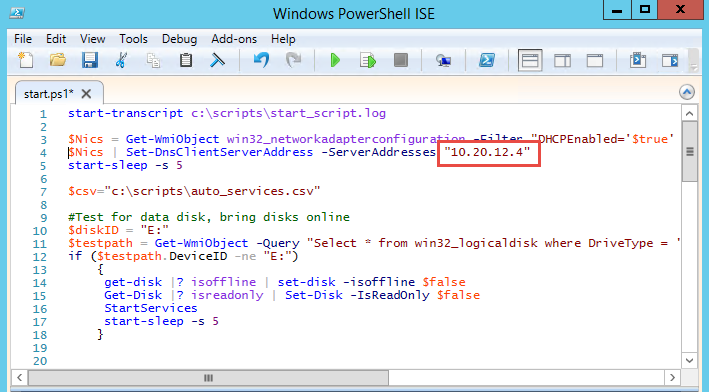
Task: Open the Debug menu
Action: click(179, 39)
